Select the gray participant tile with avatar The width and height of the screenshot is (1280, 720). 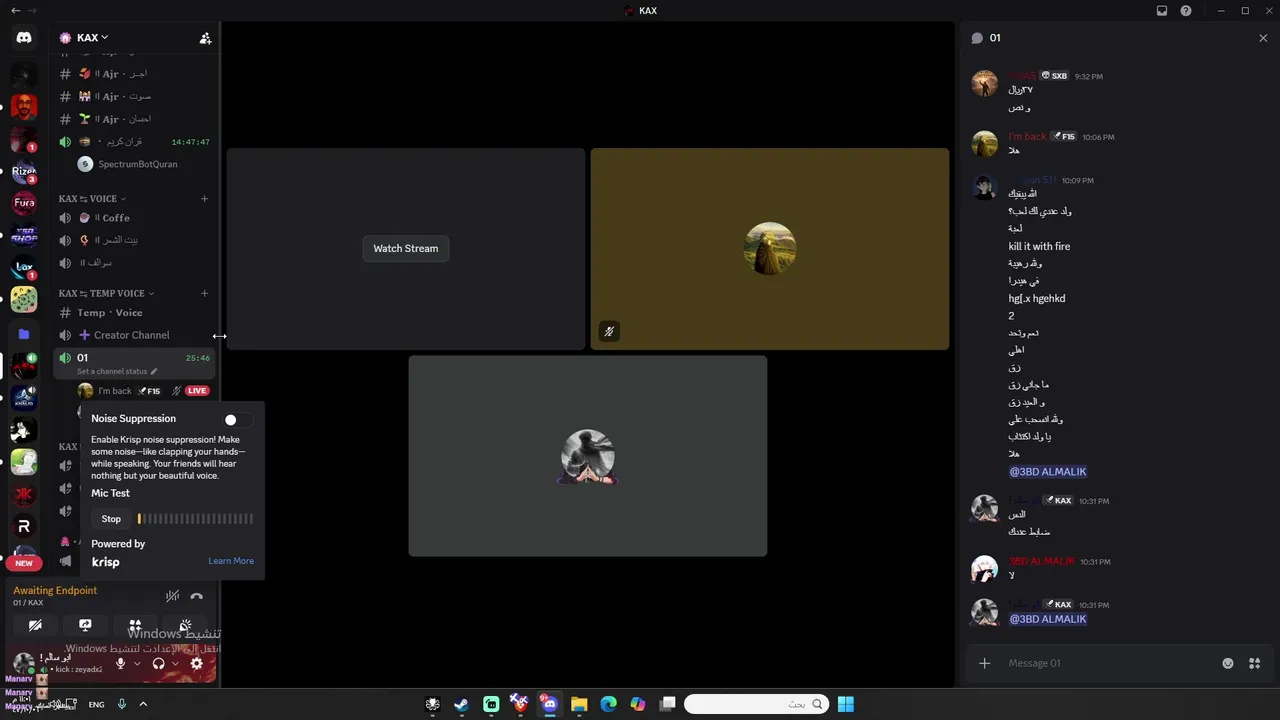587,456
